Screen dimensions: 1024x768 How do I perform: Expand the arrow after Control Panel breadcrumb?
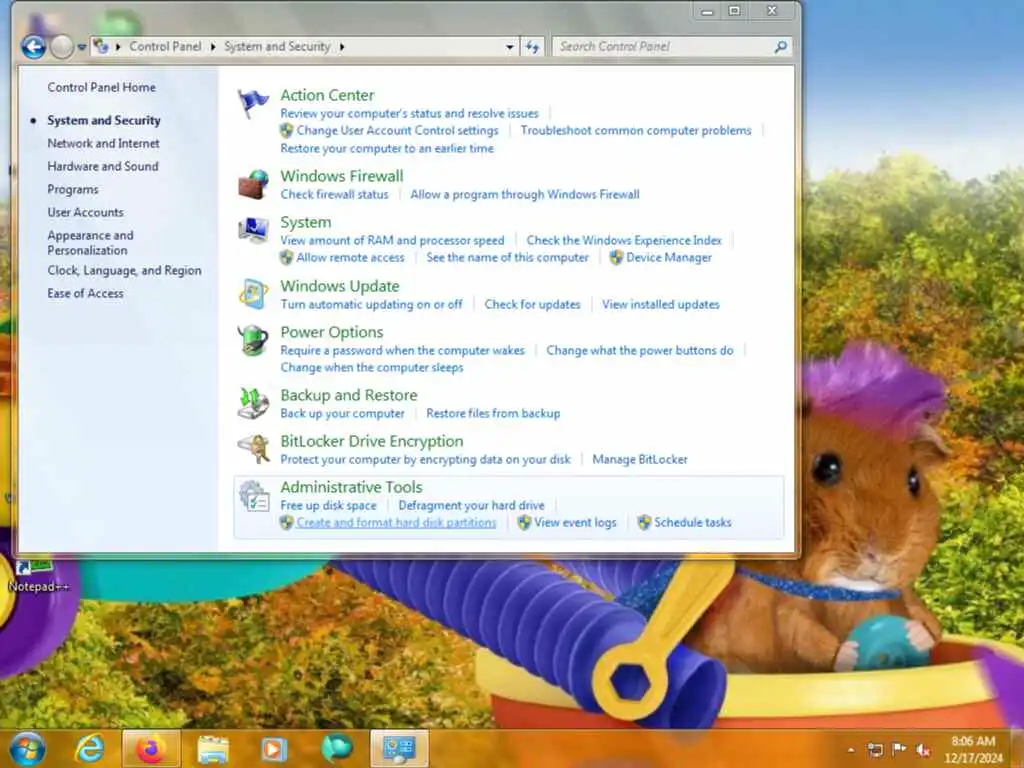click(x=213, y=47)
